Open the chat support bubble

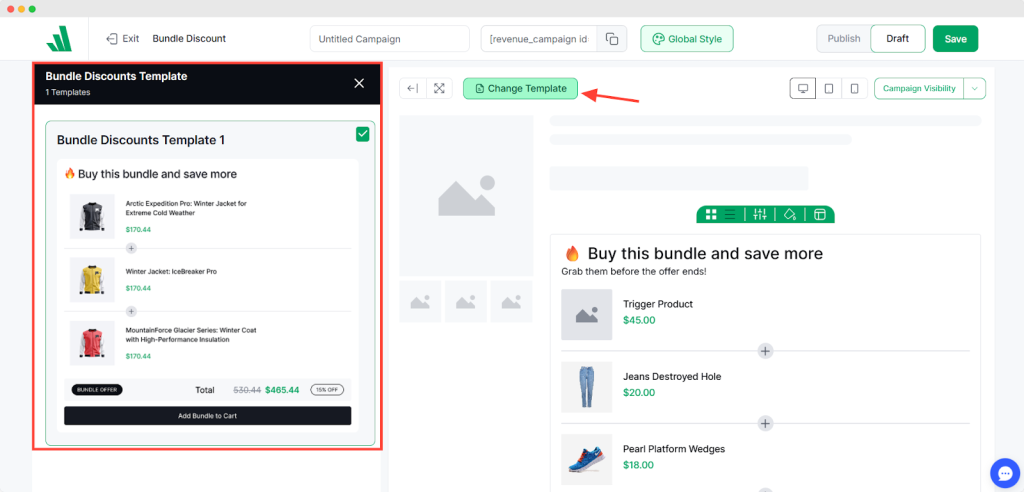pyautogui.click(x=1002, y=471)
